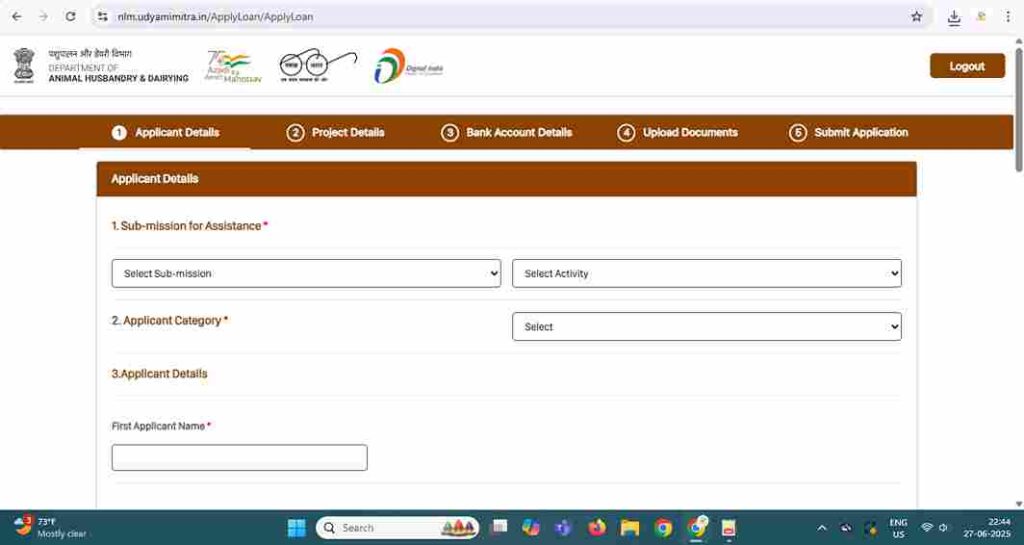The image size is (1024, 545).
Task: Open the site information icon in the address bar
Action: point(102,17)
